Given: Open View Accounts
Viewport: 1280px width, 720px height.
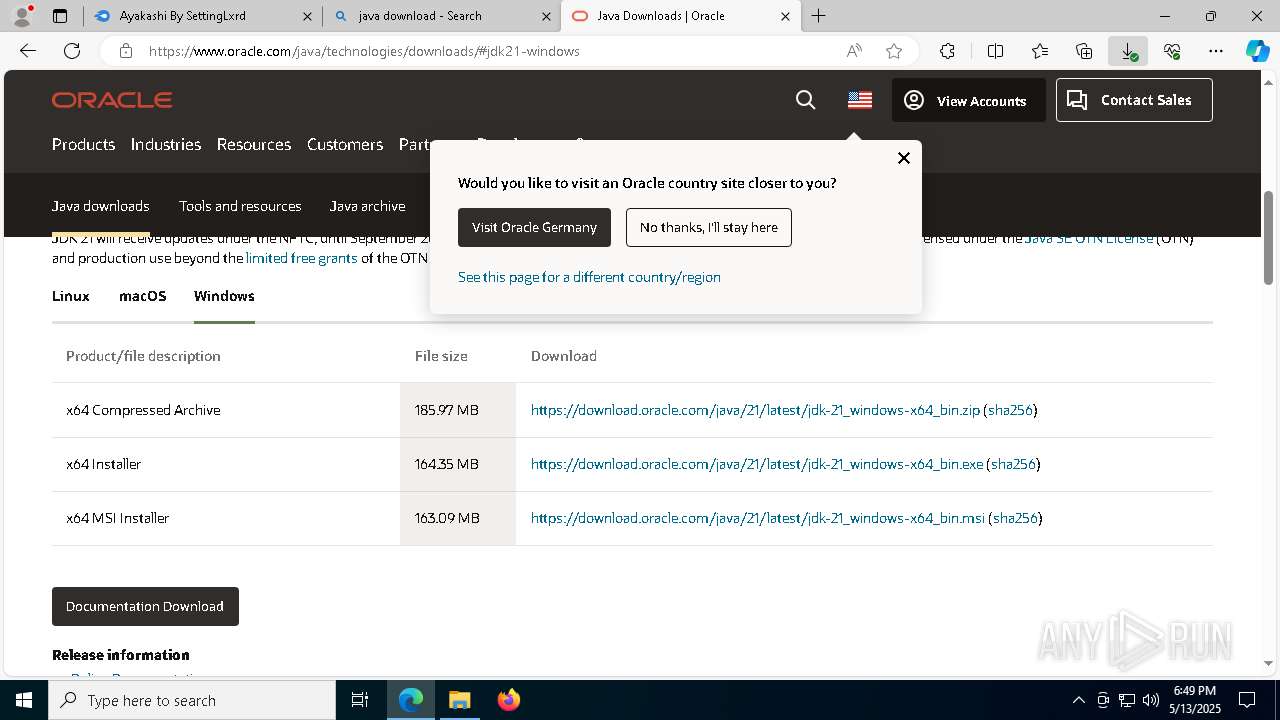Looking at the screenshot, I should (968, 100).
